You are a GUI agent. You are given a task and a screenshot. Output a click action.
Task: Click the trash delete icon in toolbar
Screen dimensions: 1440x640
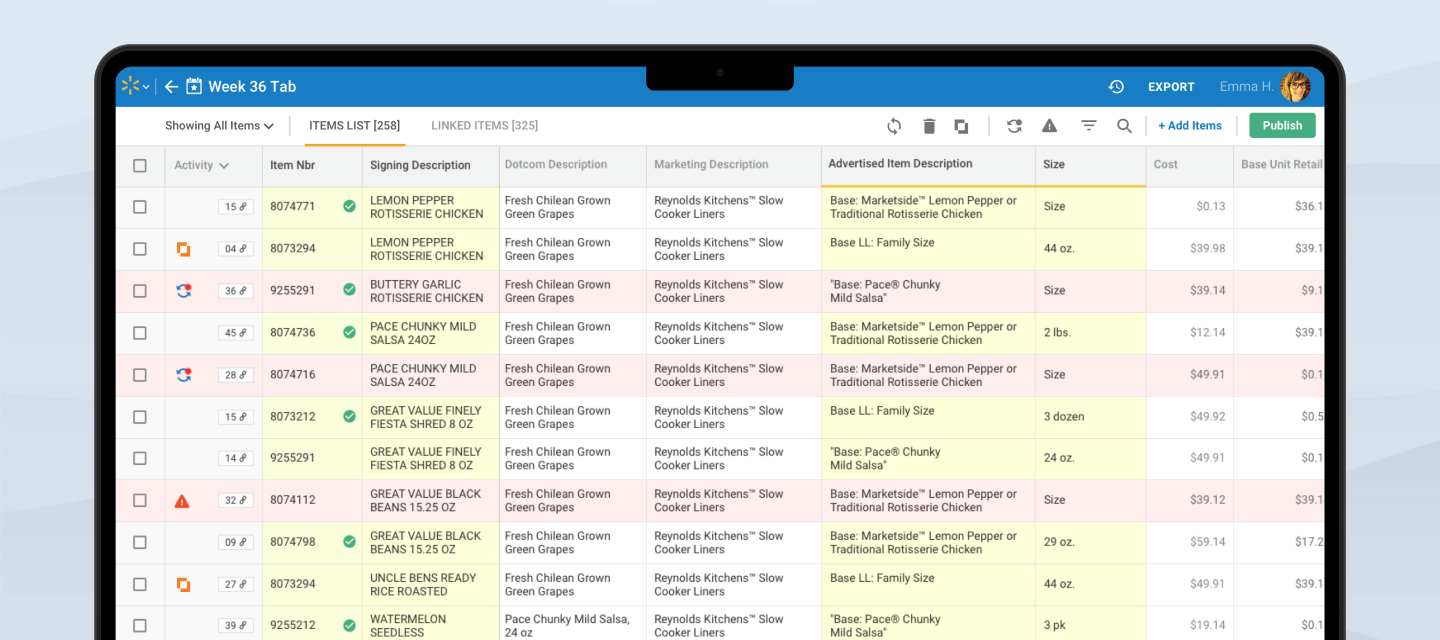tap(929, 126)
